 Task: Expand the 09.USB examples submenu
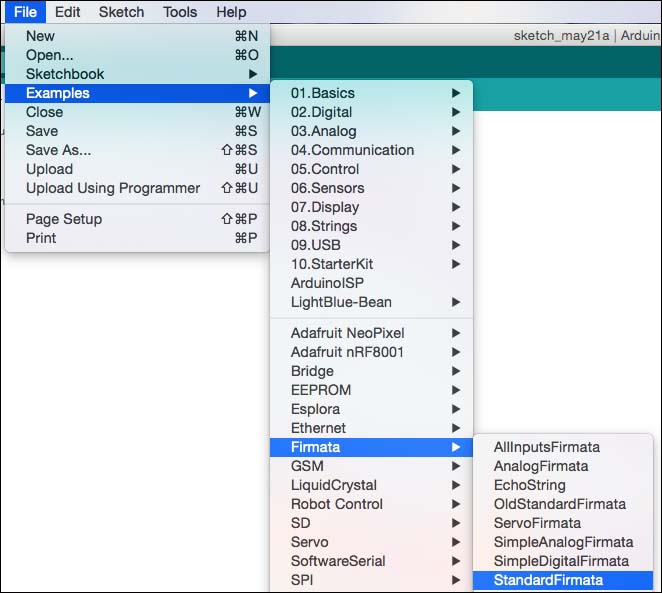pos(371,245)
